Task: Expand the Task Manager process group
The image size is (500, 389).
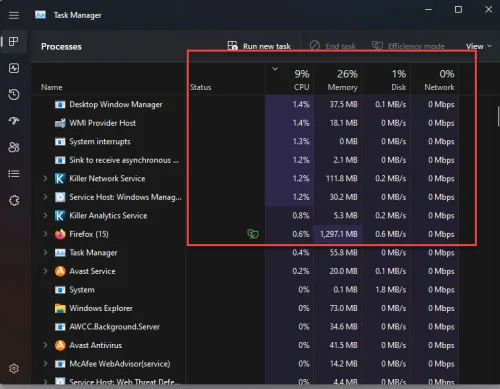Action: click(45, 253)
